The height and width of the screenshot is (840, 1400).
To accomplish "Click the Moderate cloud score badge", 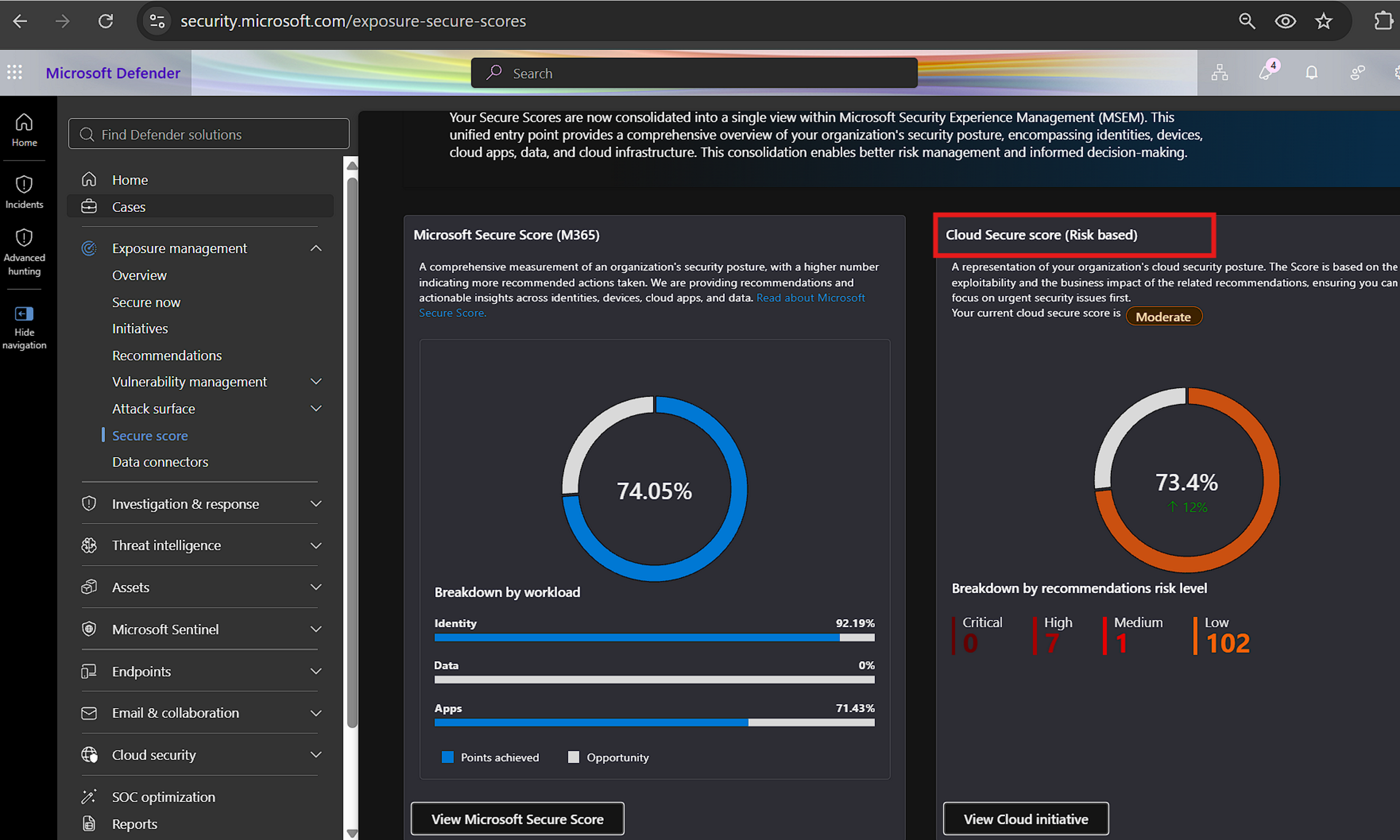I will (1163, 316).
